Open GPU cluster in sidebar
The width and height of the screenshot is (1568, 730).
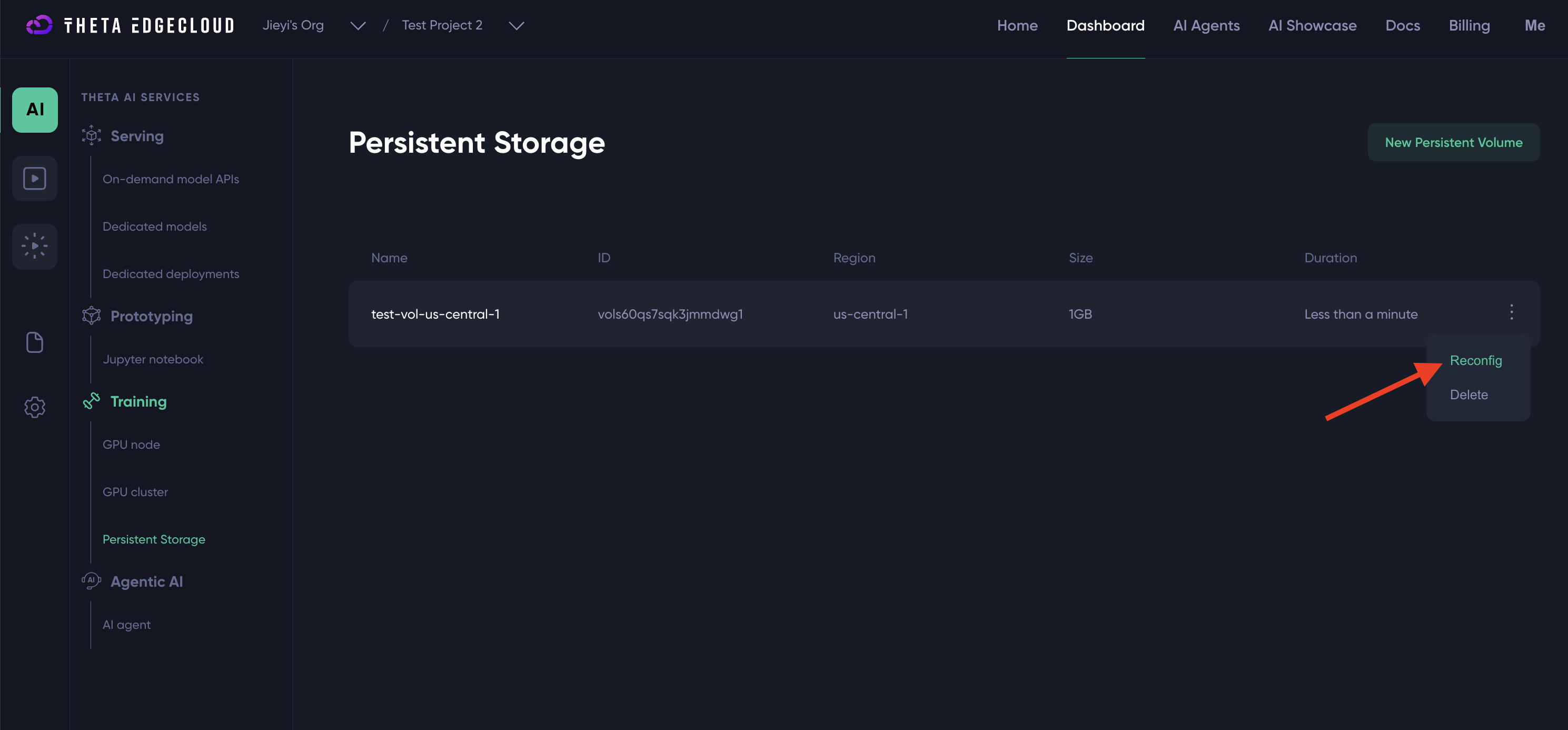(135, 492)
